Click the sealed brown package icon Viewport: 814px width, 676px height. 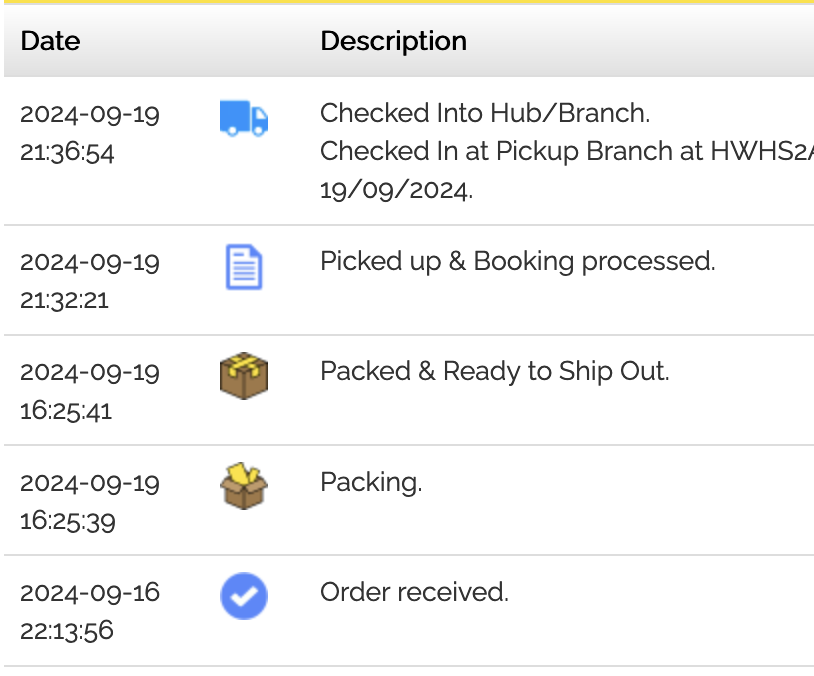(243, 376)
